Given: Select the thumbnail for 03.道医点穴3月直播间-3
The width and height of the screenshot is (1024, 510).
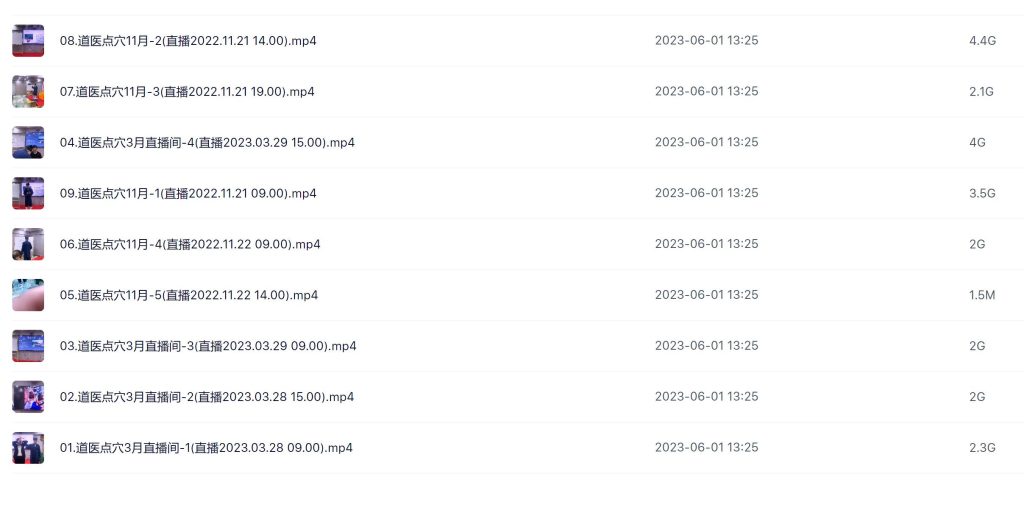Looking at the screenshot, I should click(28, 347).
